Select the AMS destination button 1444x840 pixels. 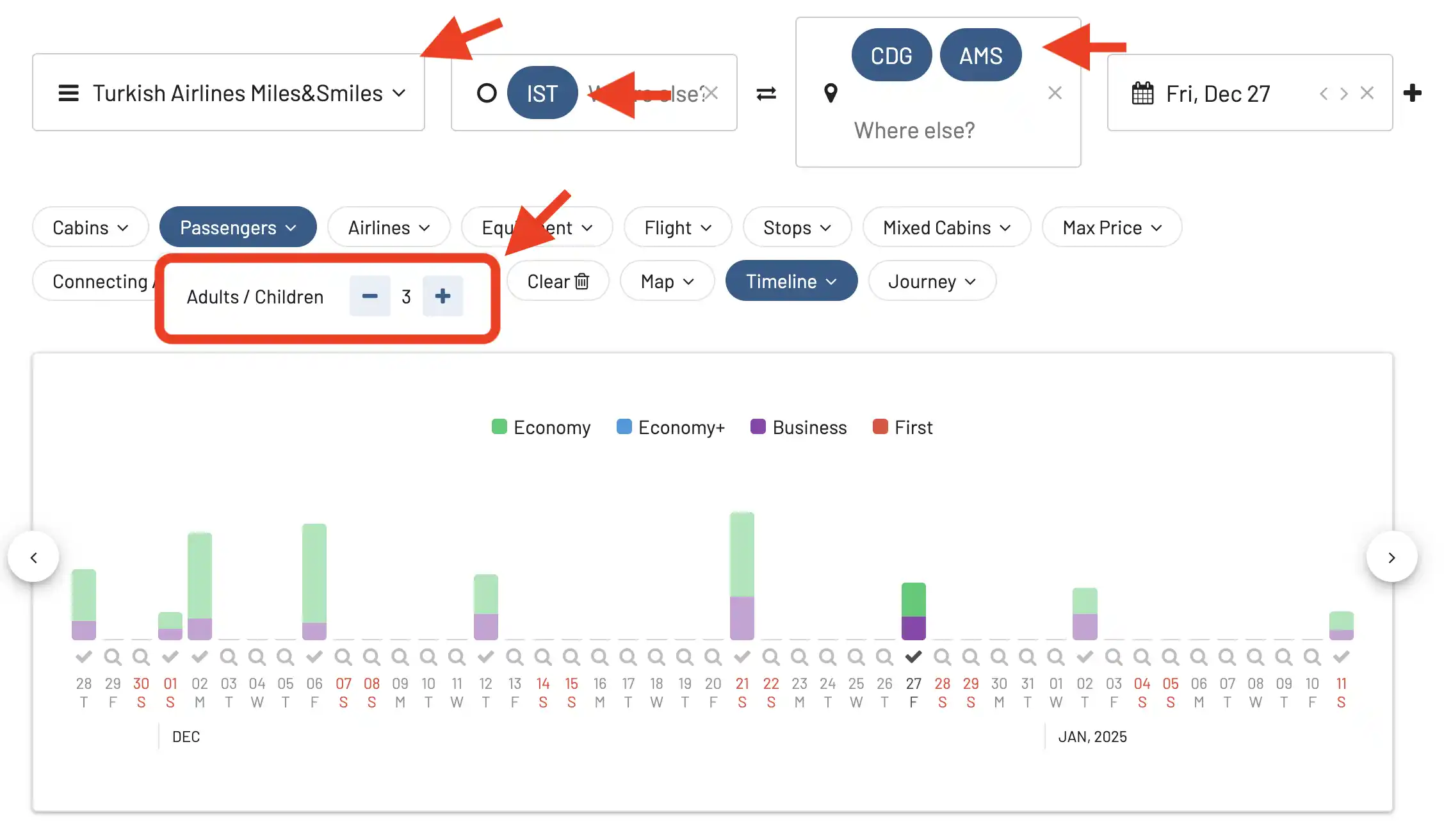coord(980,55)
